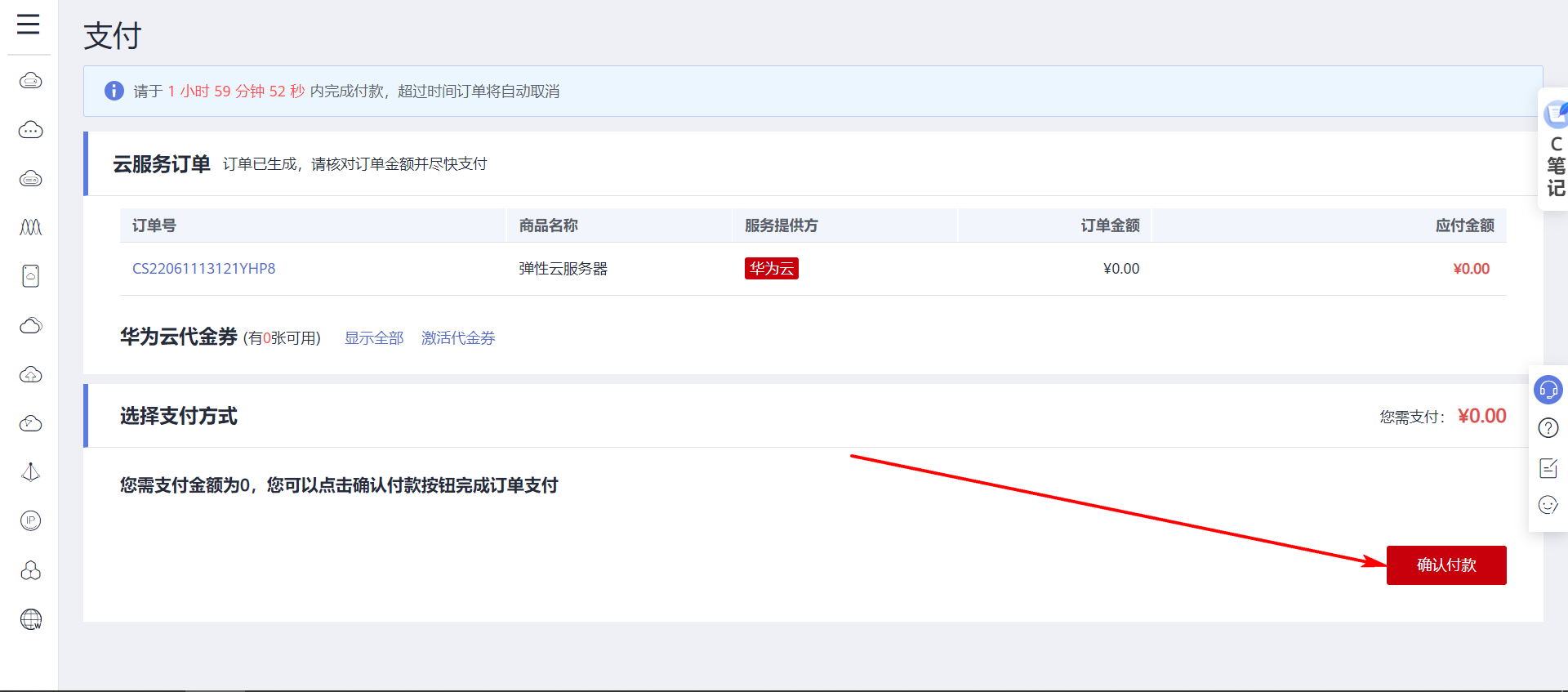Viewport: 1568px width, 692px height.
Task: Click the elastic IP sidebar icon
Action: (x=30, y=520)
